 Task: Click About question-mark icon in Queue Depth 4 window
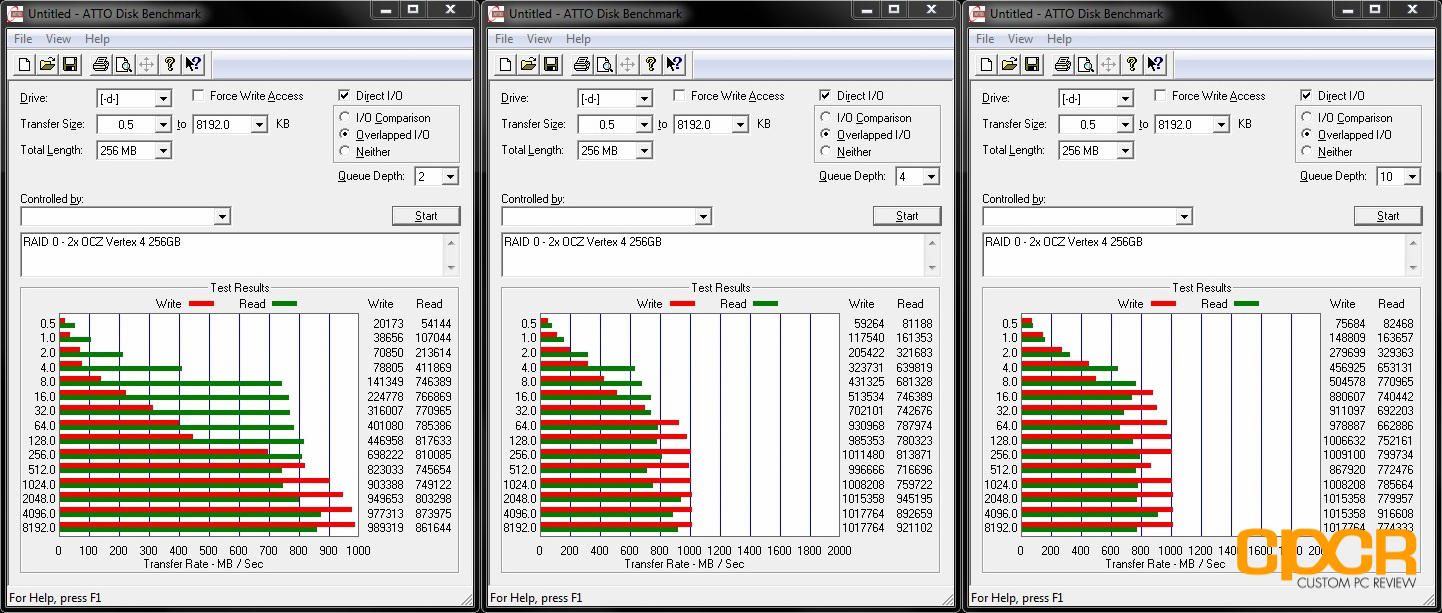coord(651,65)
